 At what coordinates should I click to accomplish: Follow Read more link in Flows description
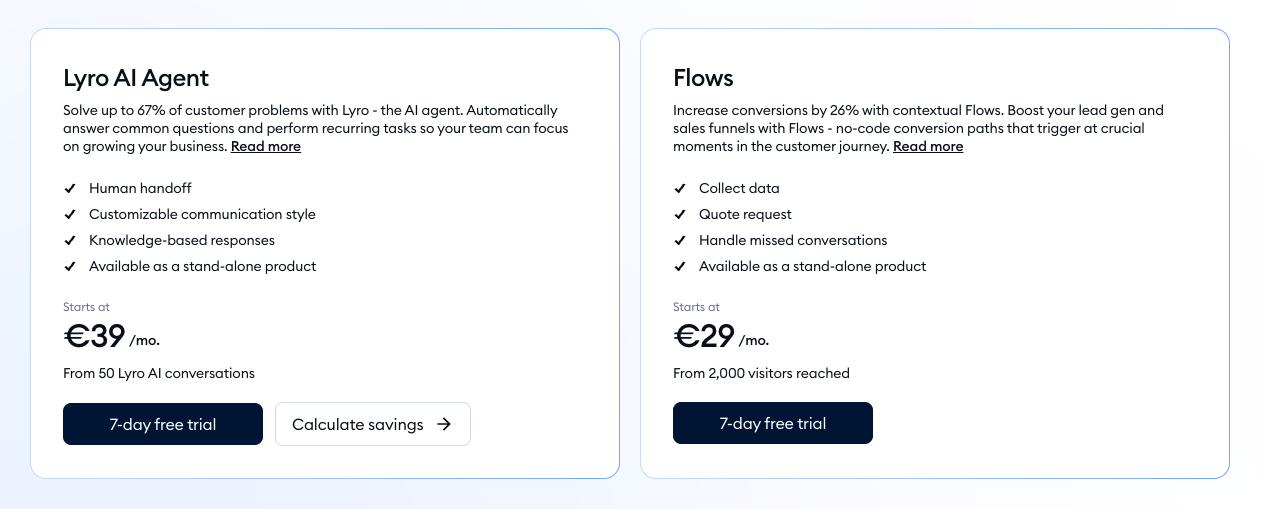click(x=928, y=147)
